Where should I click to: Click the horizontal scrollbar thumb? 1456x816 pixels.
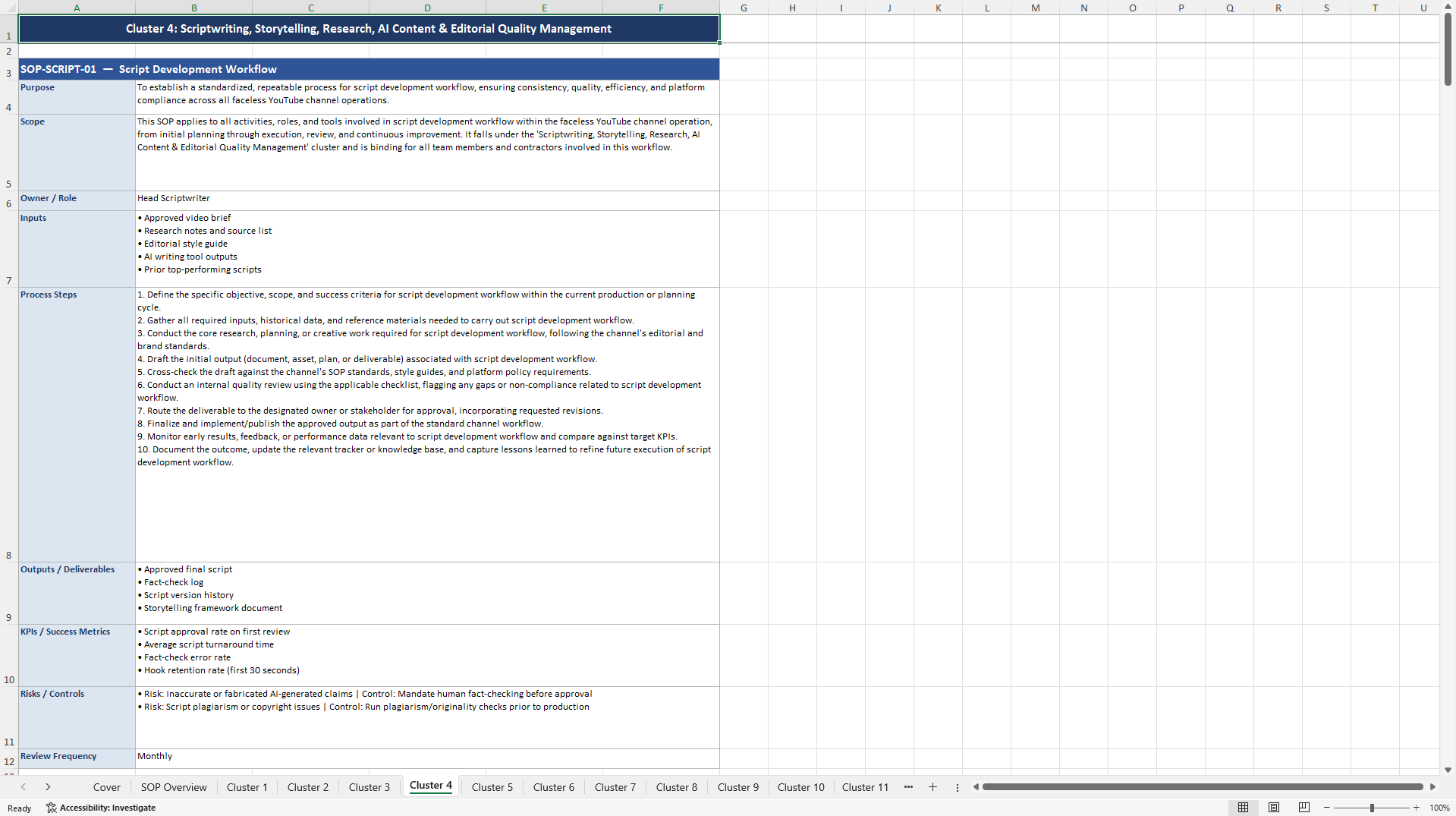coord(1203,787)
